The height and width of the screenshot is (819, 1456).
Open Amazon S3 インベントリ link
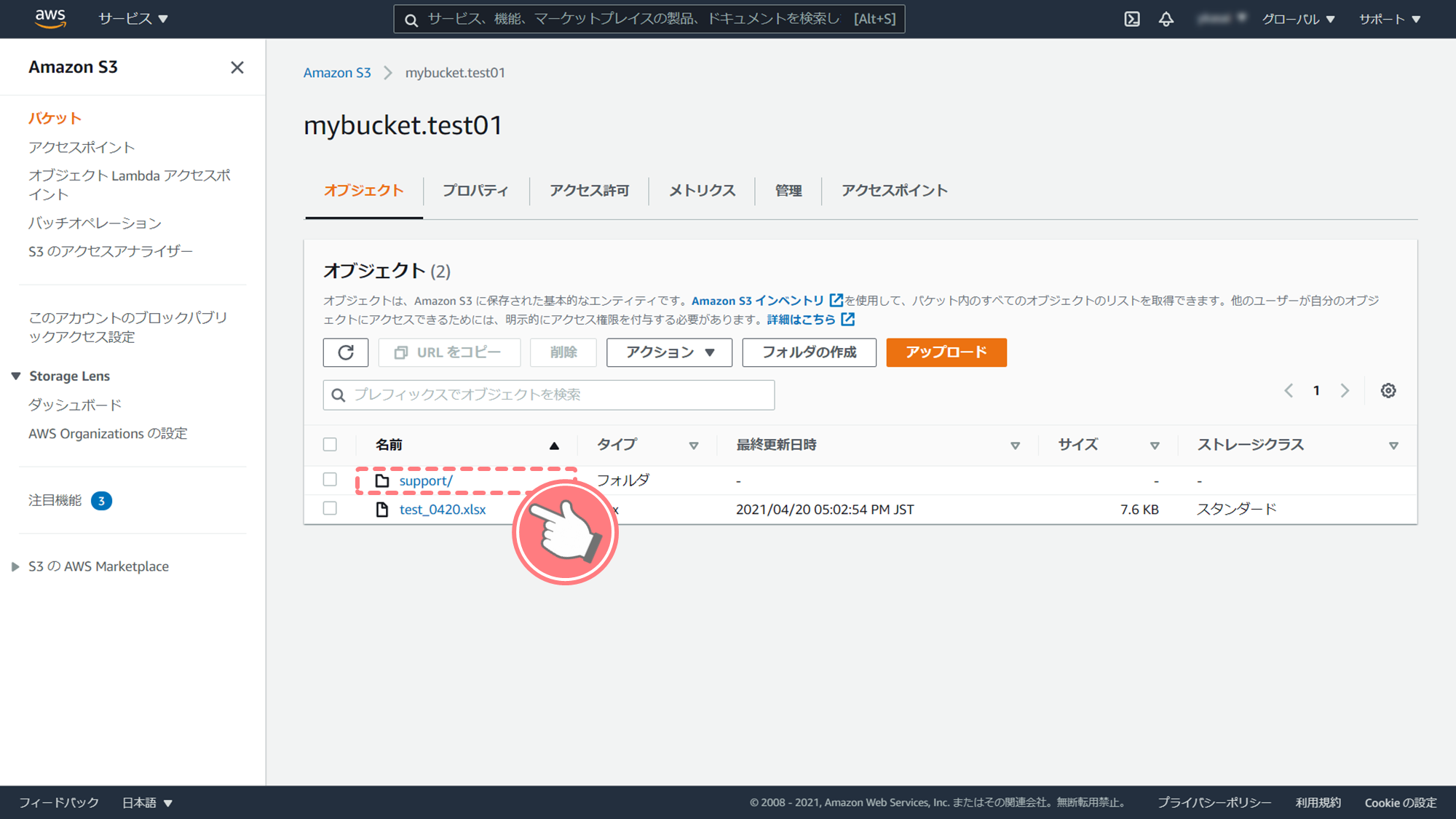[758, 301]
